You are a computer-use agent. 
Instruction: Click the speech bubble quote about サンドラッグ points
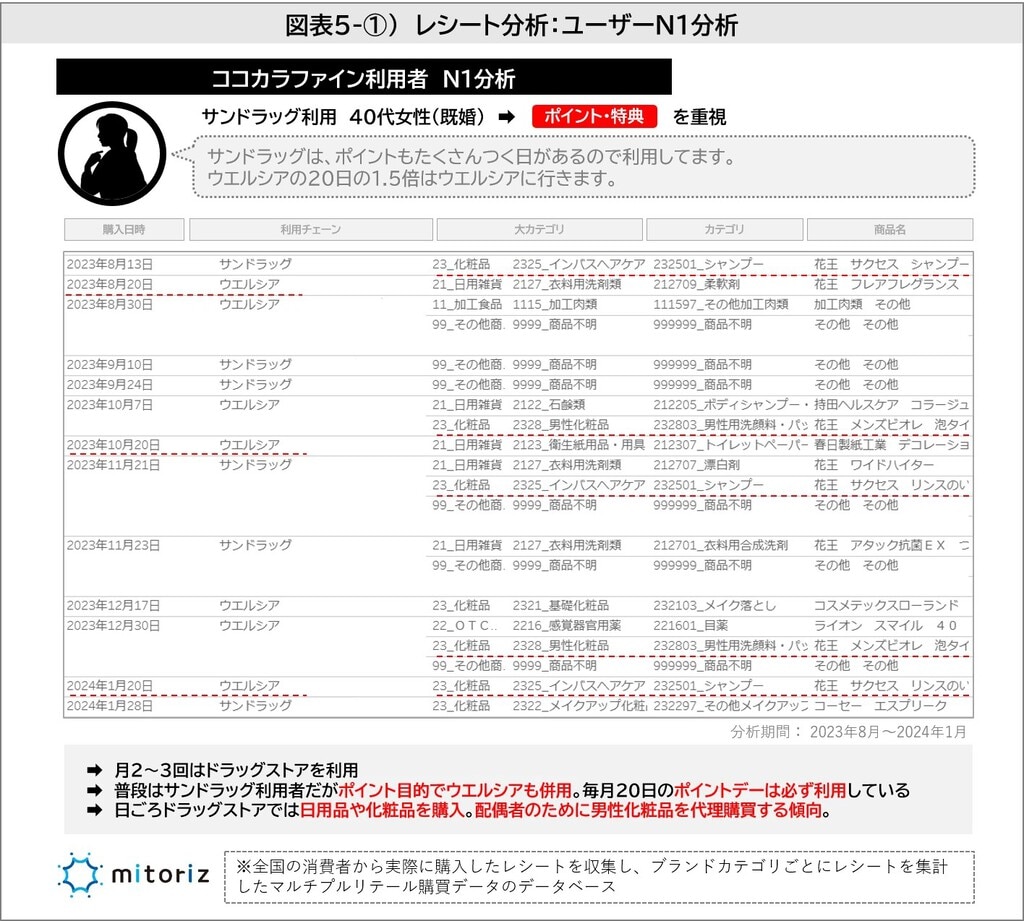click(584, 167)
